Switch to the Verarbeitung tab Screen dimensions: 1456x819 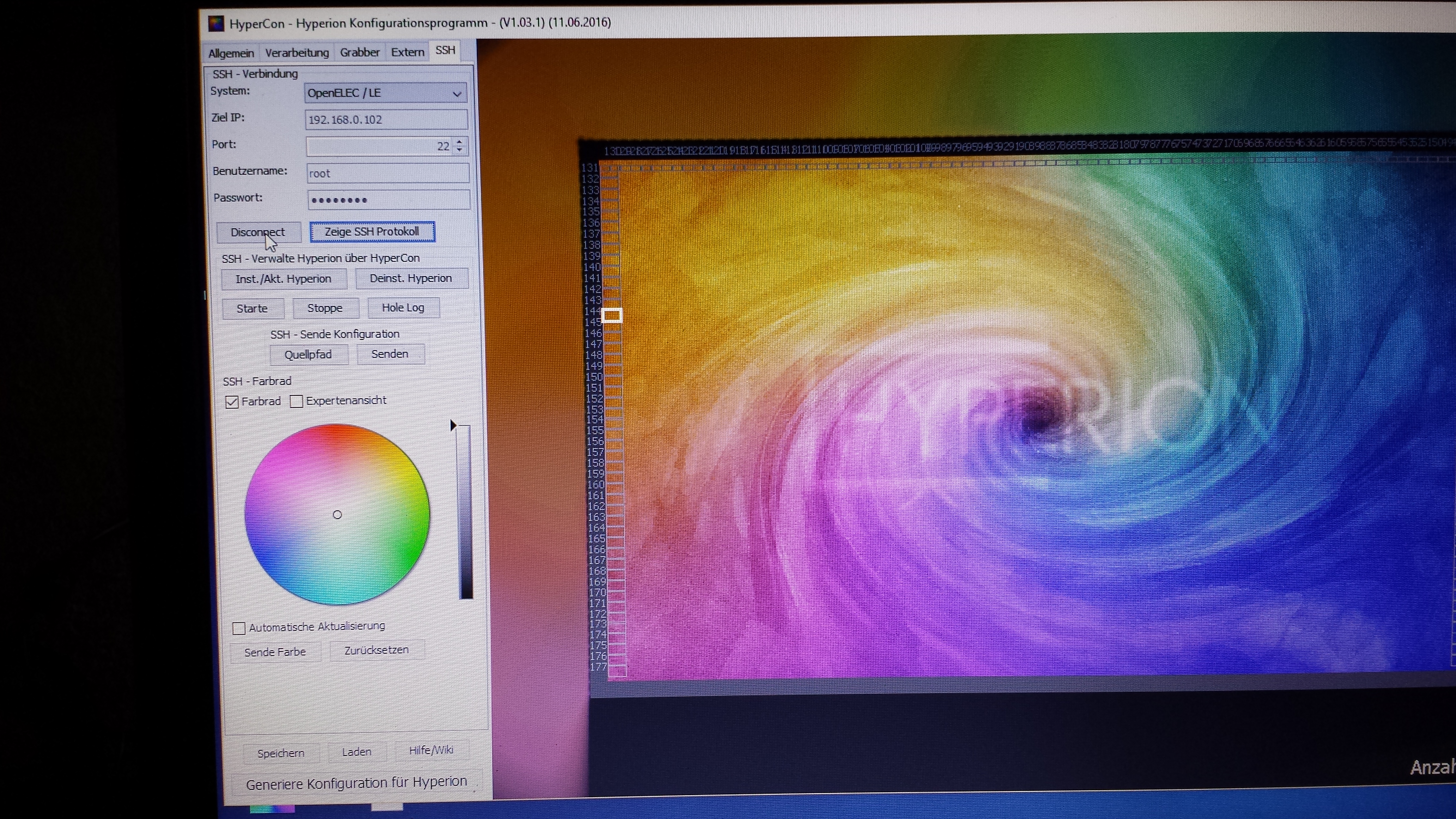(297, 53)
